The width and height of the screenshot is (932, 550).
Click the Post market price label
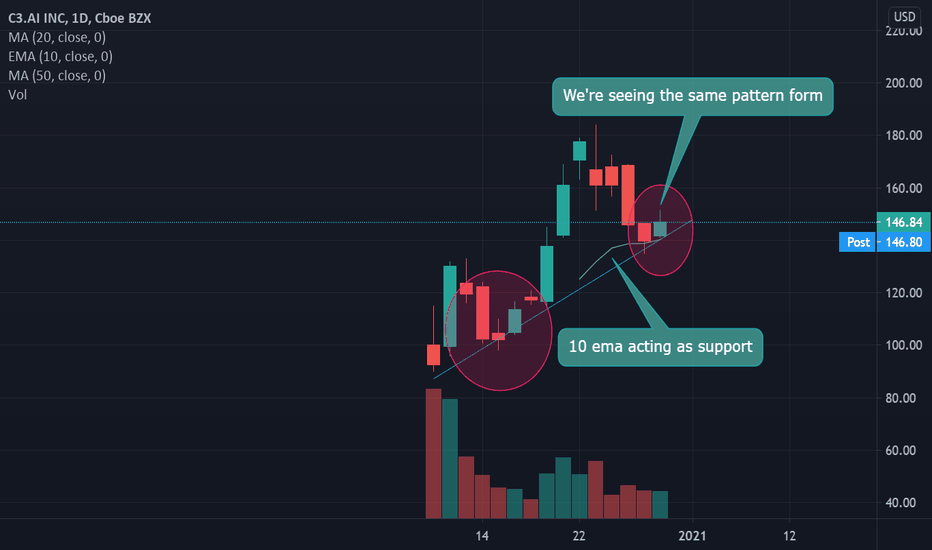point(858,242)
